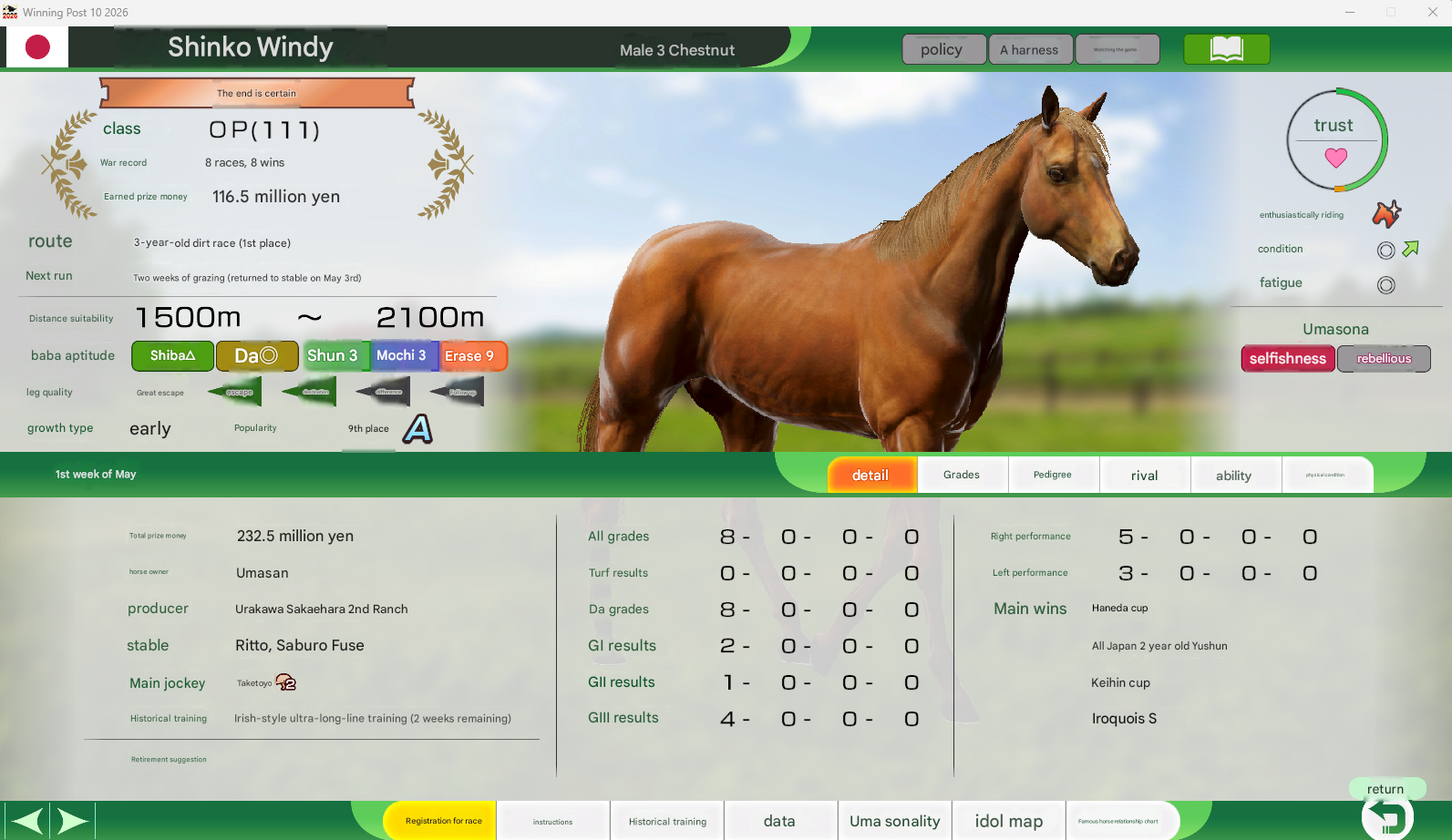Select the green escape running-style flag
The image size is (1452, 840).
tap(235, 392)
